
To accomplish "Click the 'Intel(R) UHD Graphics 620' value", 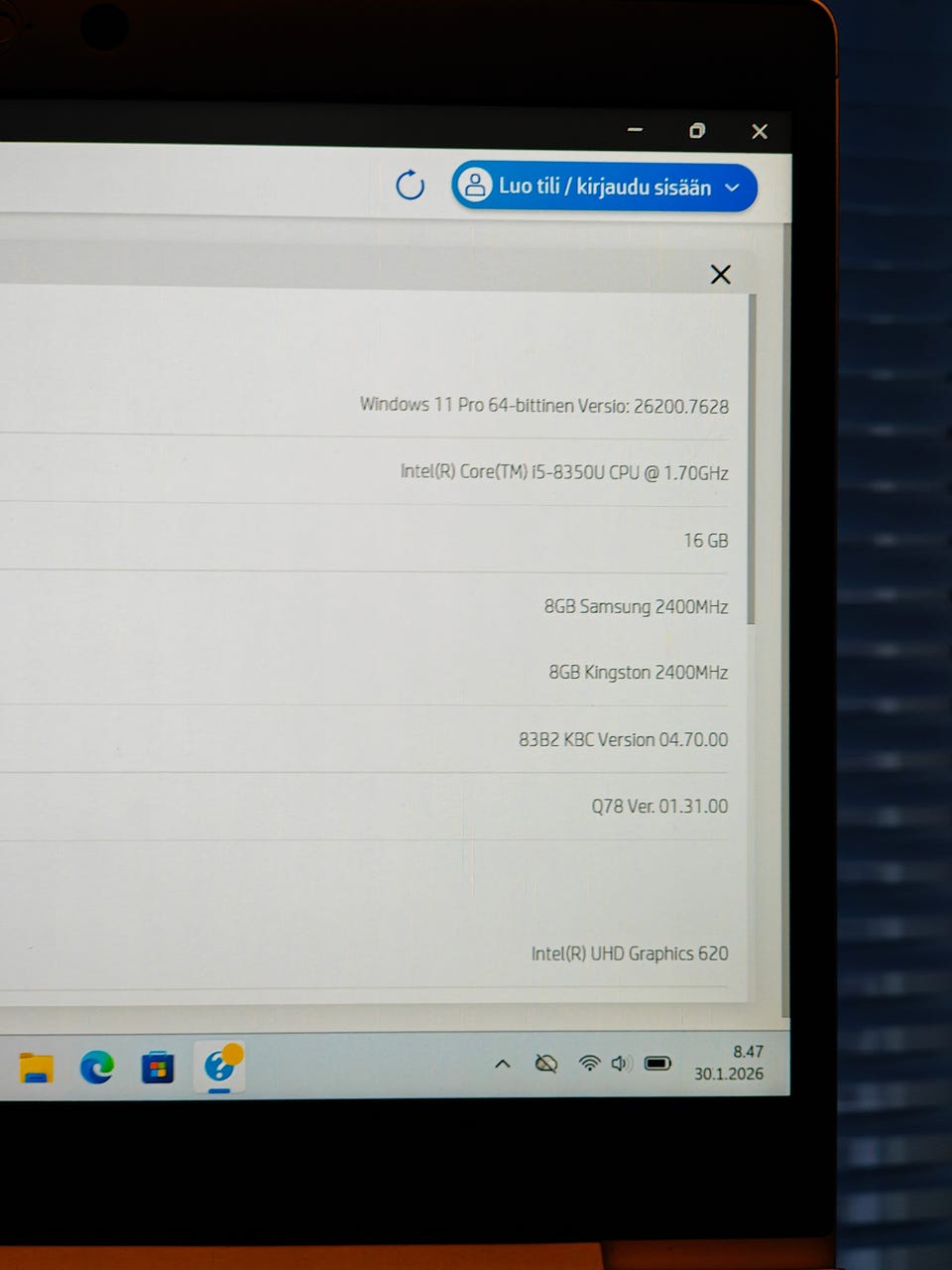I will coord(630,952).
